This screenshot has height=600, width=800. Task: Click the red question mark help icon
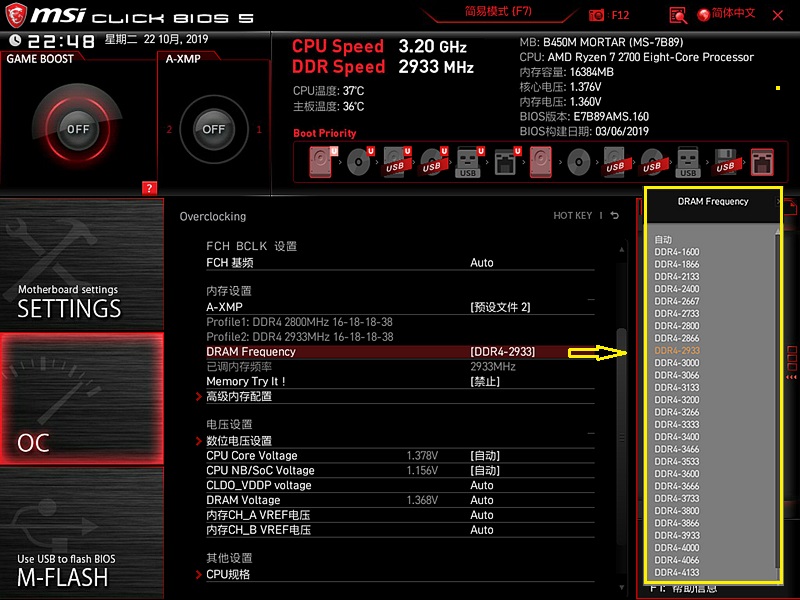(149, 188)
